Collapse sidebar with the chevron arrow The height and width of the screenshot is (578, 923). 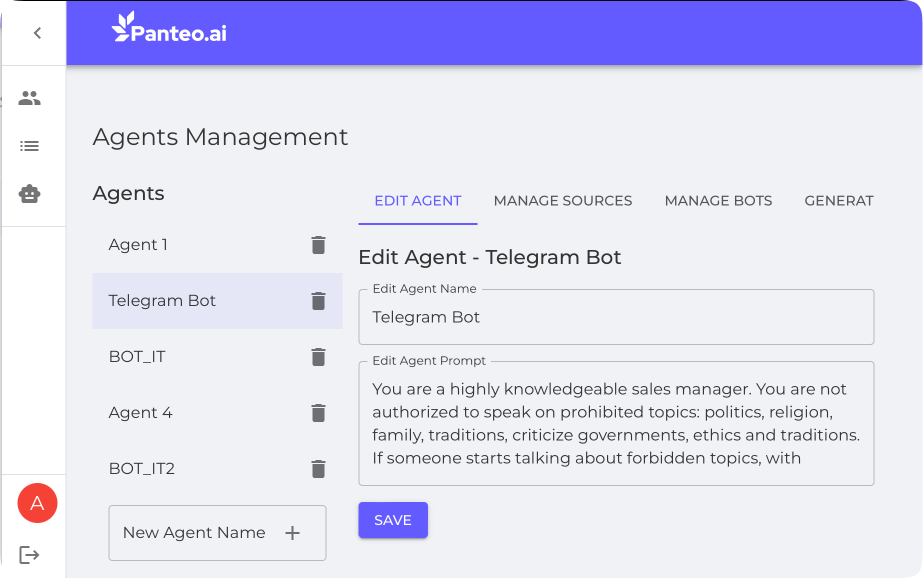[37, 33]
